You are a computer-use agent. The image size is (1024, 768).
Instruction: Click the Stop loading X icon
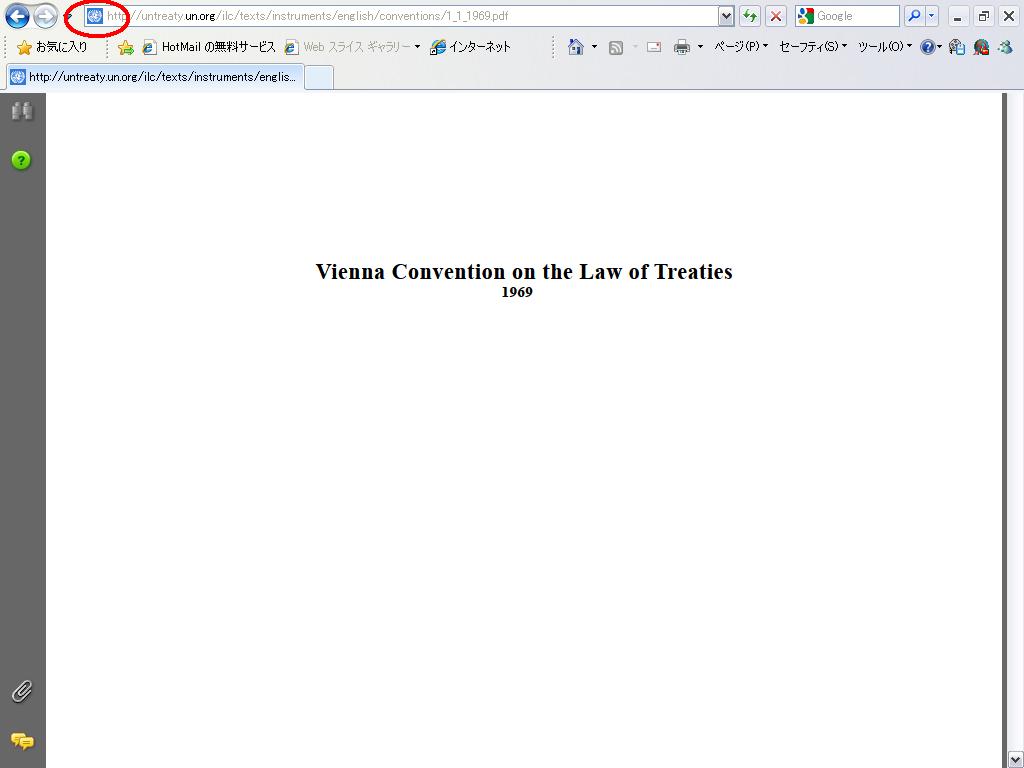[x=775, y=16]
